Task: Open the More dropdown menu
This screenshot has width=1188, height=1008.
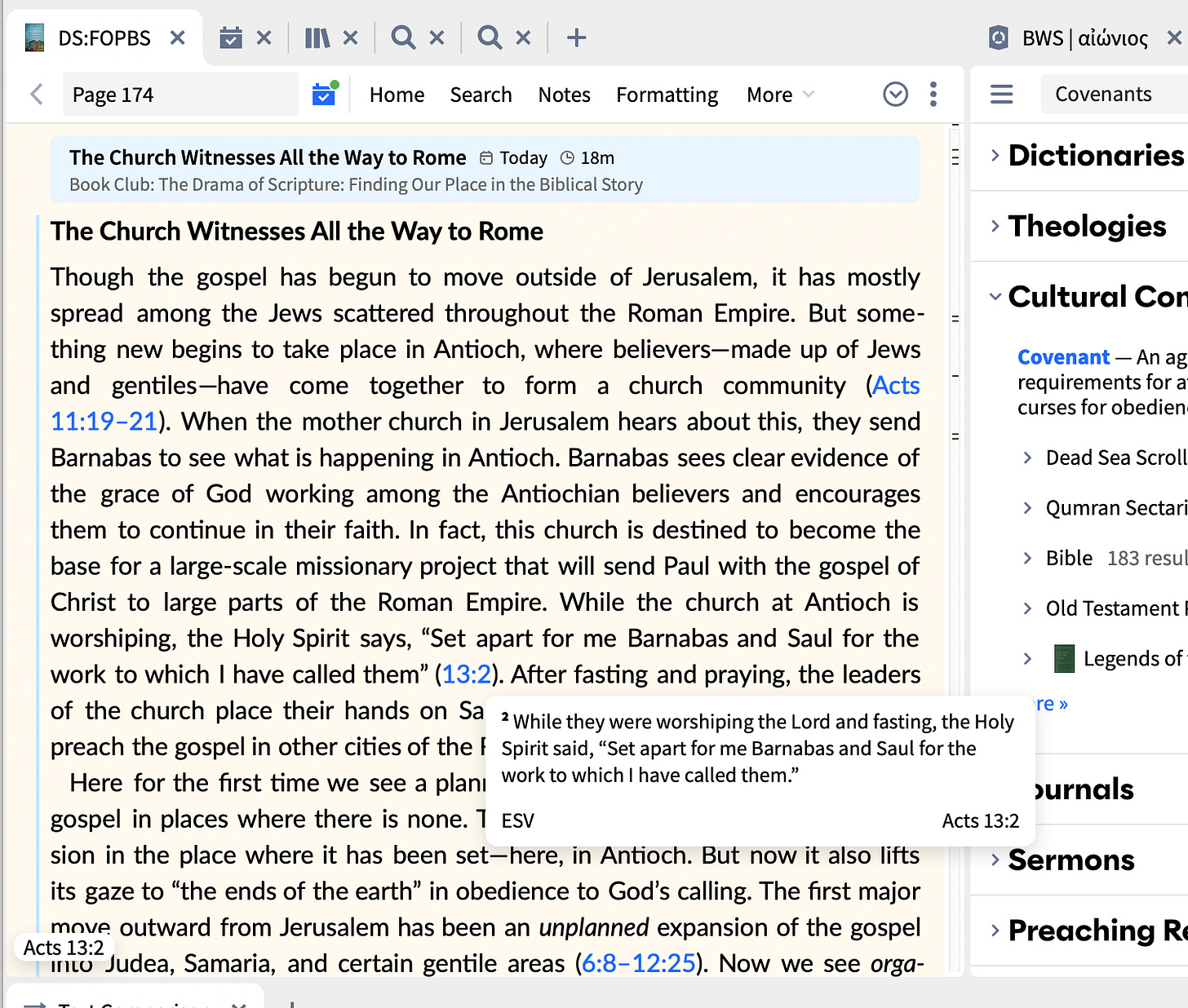Action: click(780, 95)
